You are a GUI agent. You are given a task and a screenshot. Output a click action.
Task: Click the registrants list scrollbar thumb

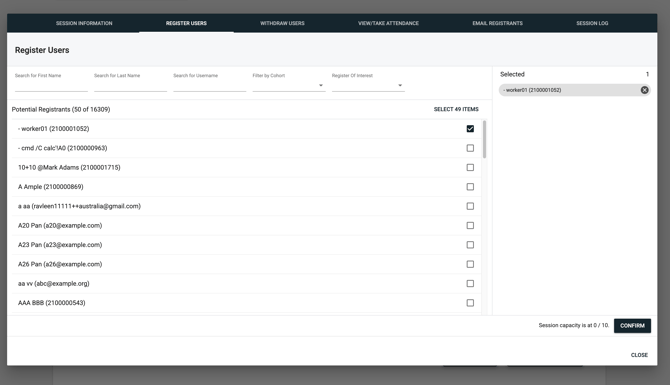484,139
